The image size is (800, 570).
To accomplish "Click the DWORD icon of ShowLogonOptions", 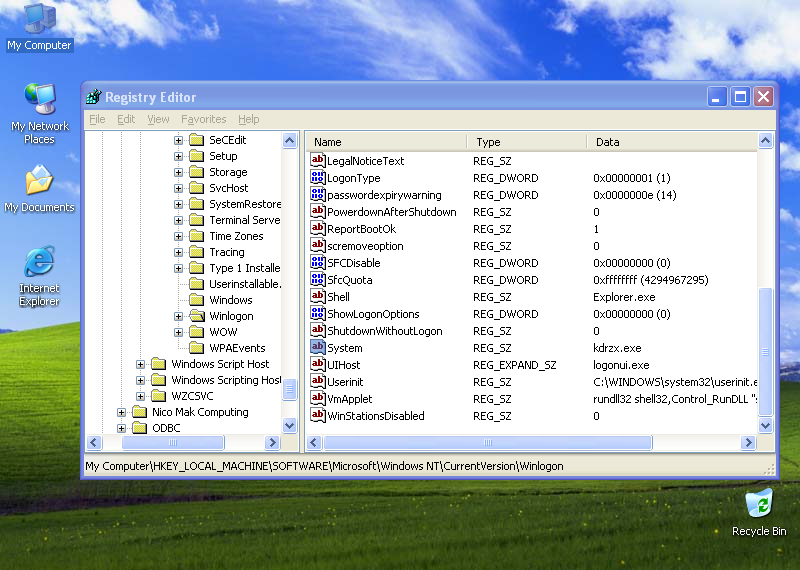I will [x=317, y=313].
